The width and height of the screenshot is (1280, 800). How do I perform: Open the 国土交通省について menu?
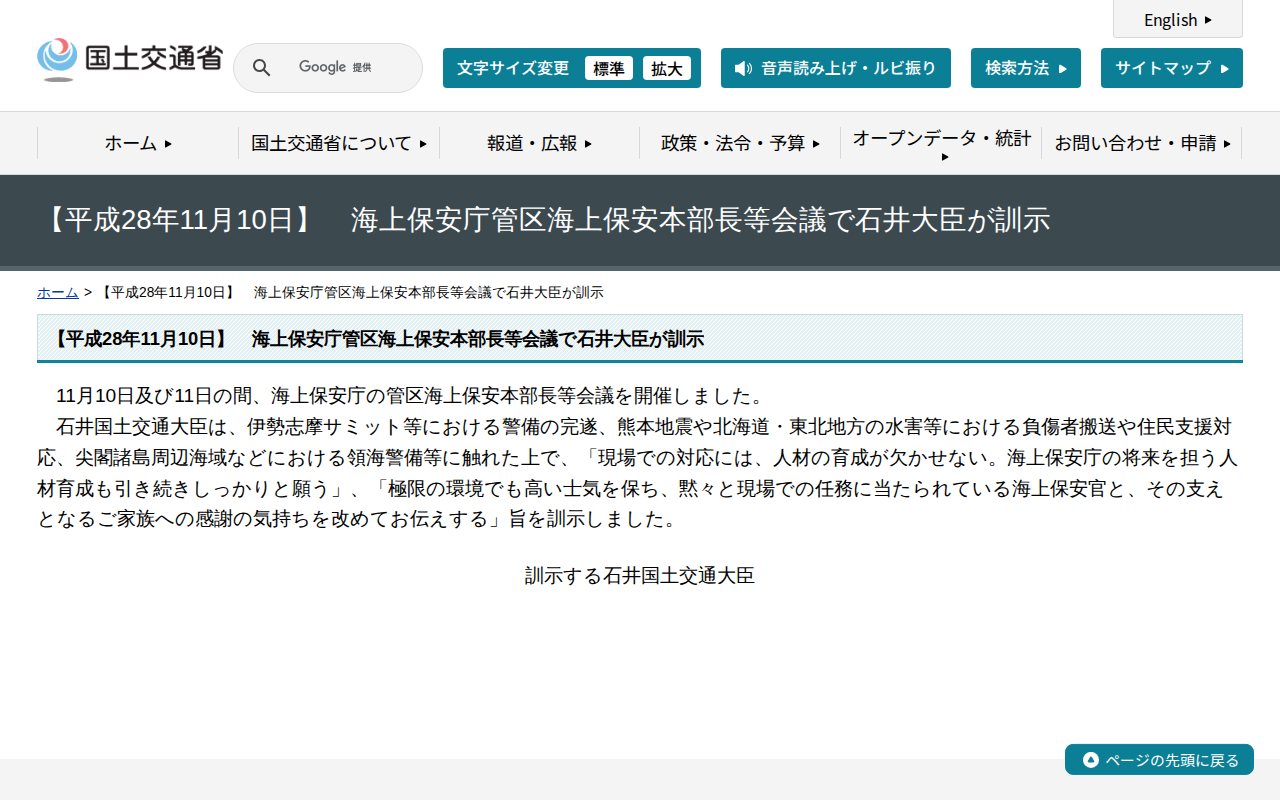[x=338, y=143]
